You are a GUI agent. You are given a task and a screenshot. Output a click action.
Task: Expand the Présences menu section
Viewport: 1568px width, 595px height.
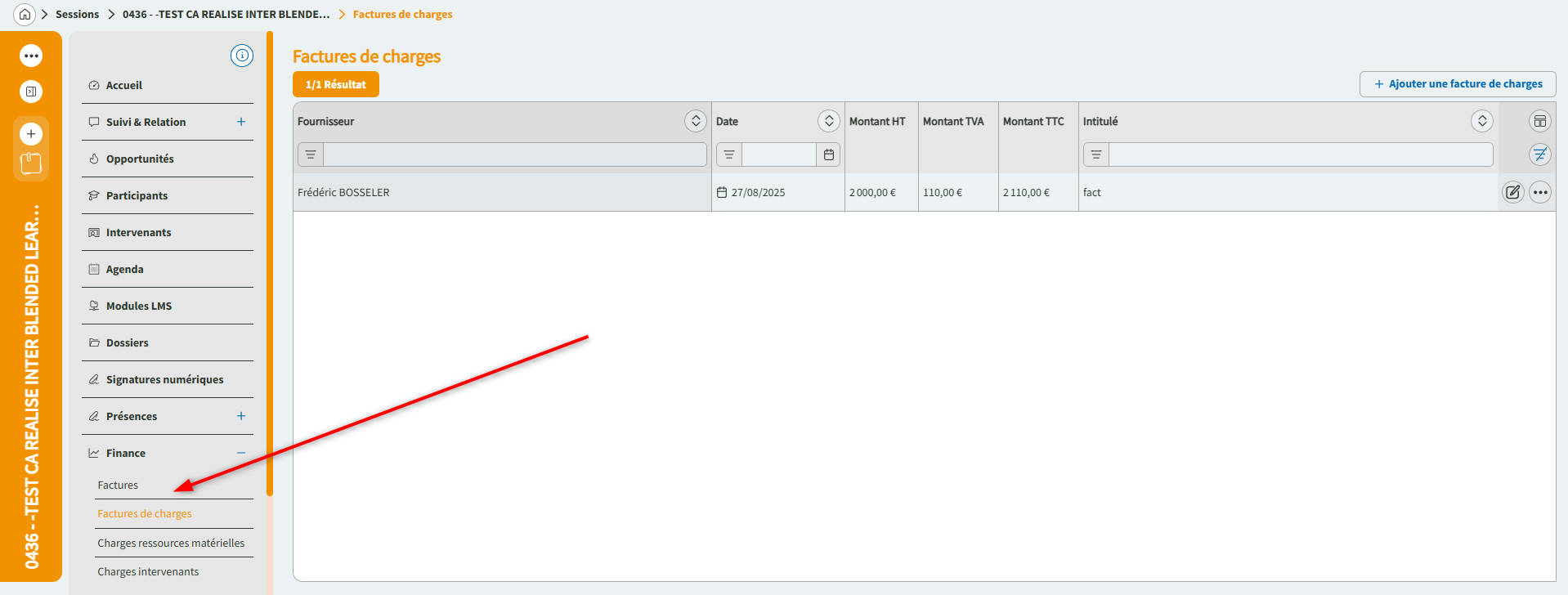click(x=241, y=416)
